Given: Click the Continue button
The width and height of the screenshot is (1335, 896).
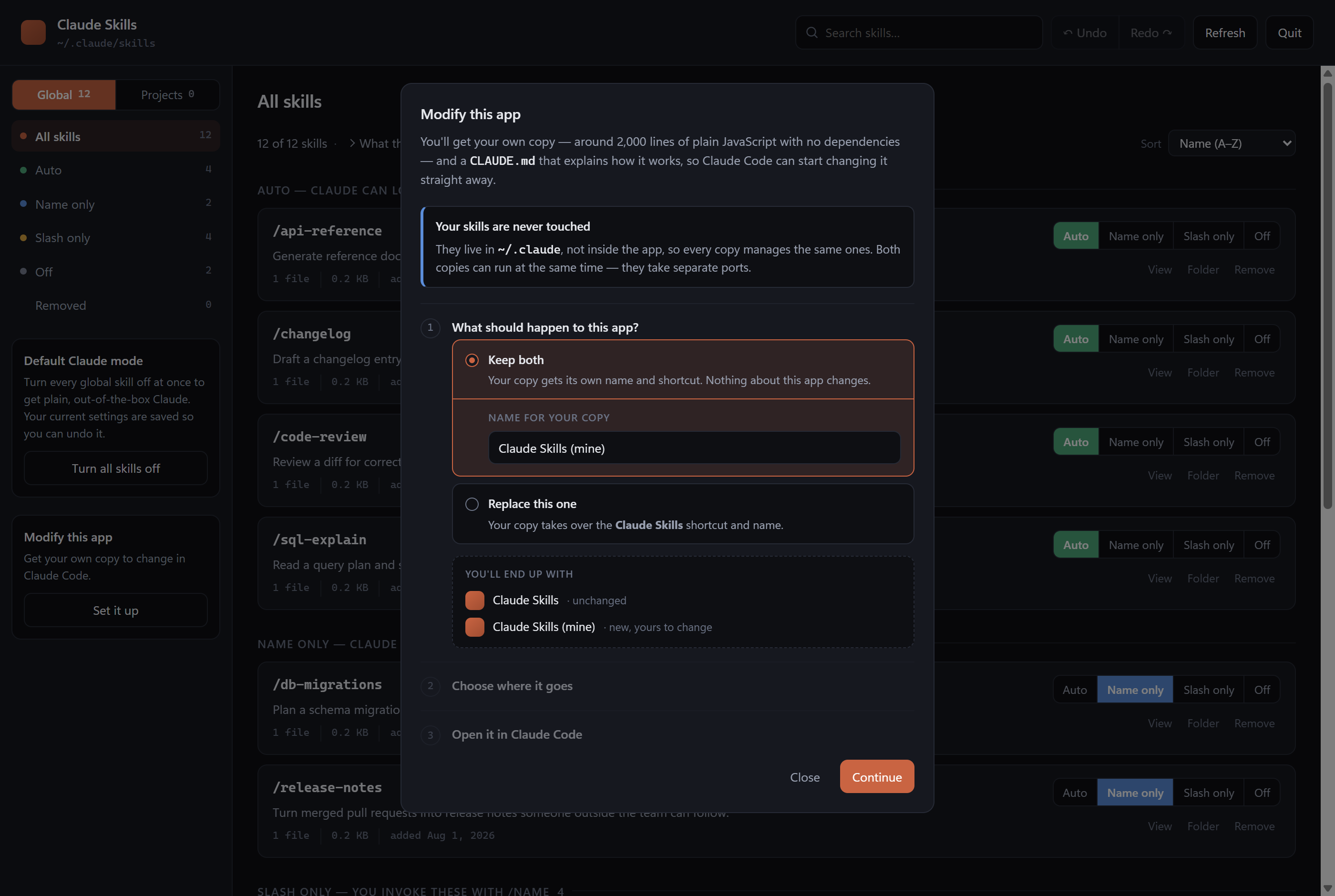Looking at the screenshot, I should 877,776.
